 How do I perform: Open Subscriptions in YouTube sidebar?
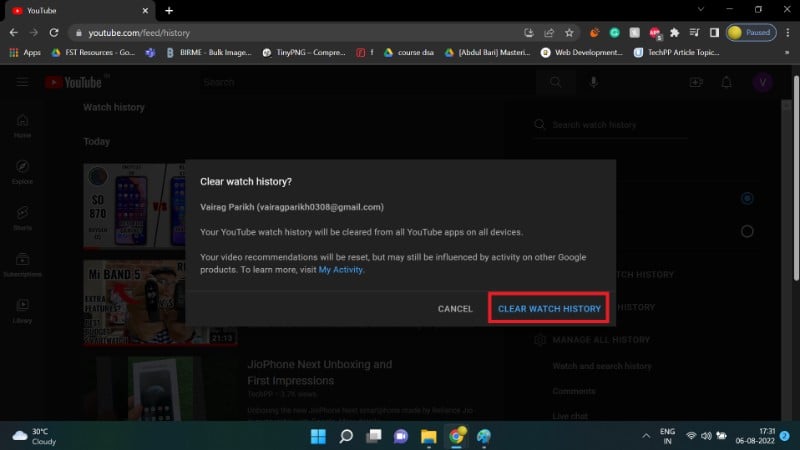[x=22, y=265]
